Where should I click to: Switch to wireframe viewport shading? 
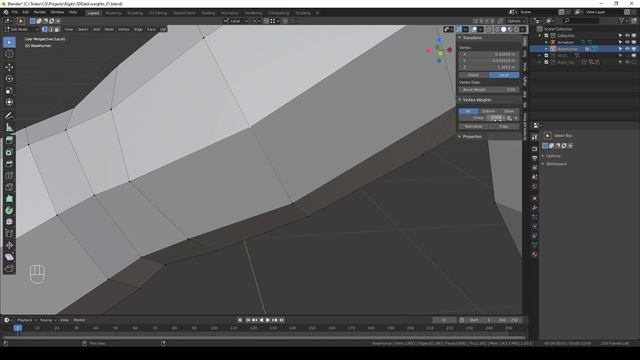498,29
